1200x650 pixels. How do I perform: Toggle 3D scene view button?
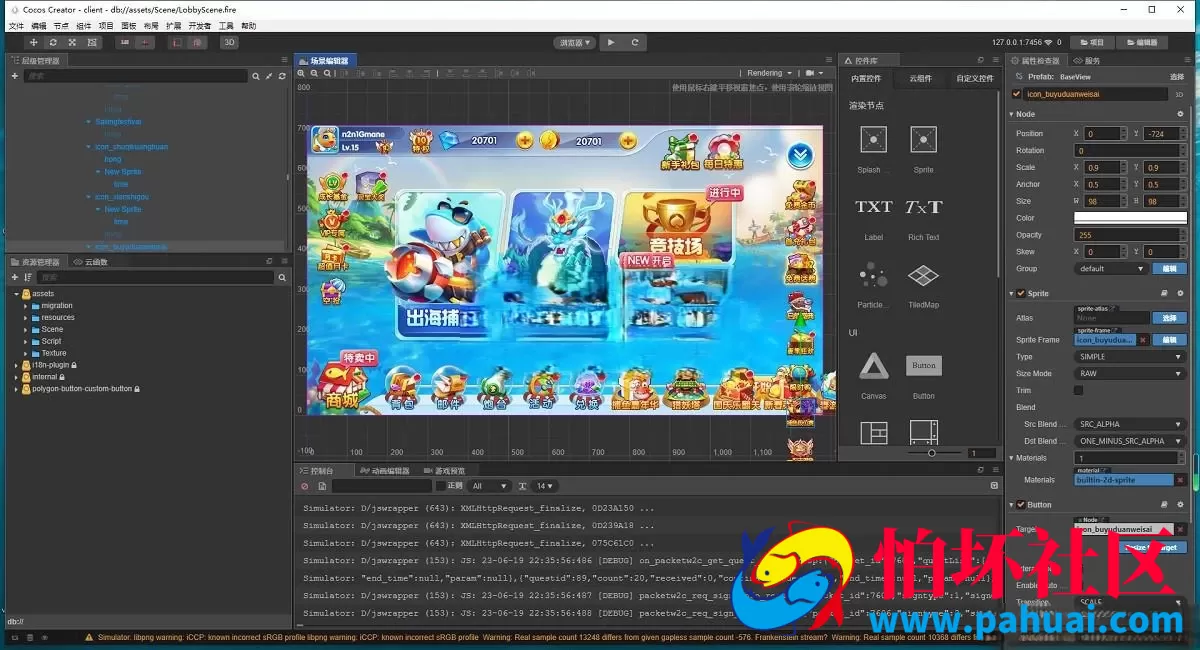(229, 43)
